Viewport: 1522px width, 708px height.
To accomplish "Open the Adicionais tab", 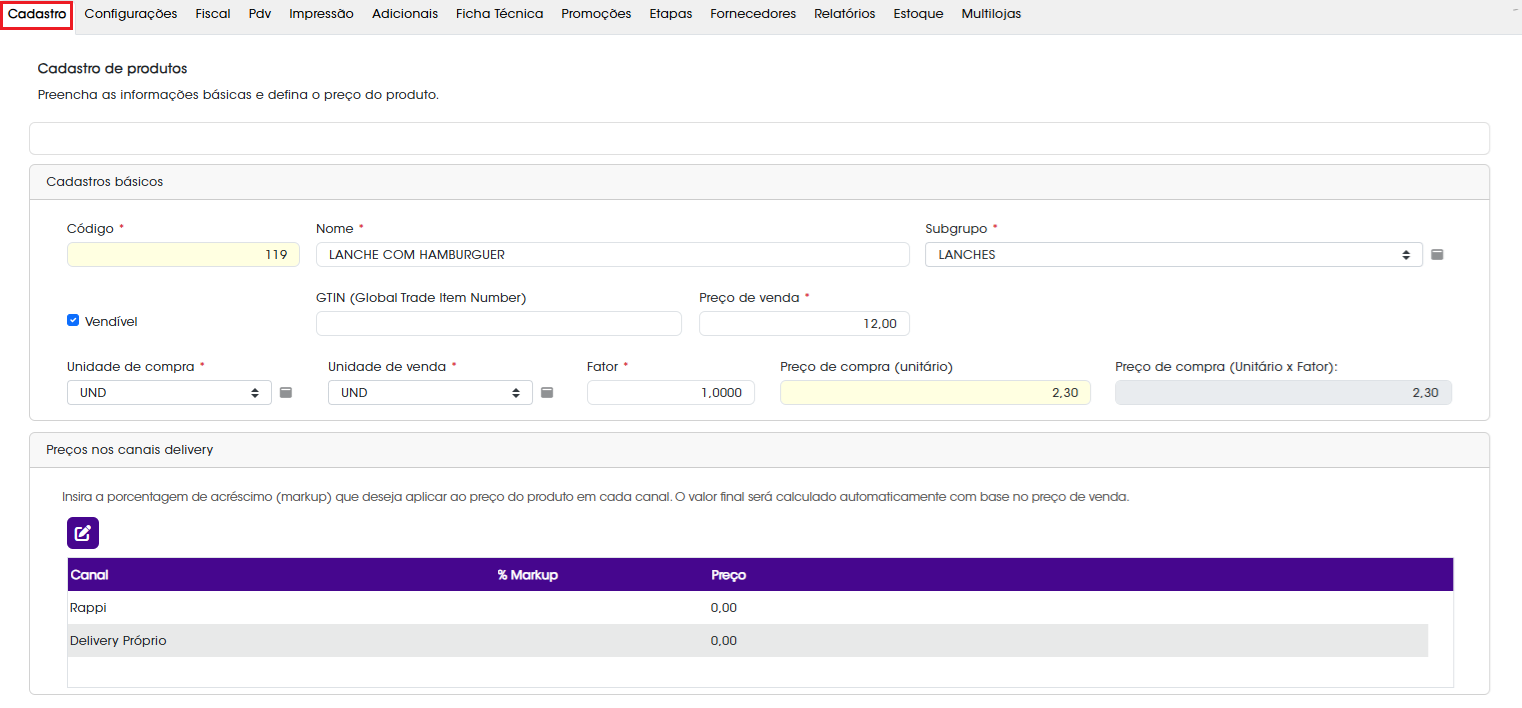I will (405, 14).
